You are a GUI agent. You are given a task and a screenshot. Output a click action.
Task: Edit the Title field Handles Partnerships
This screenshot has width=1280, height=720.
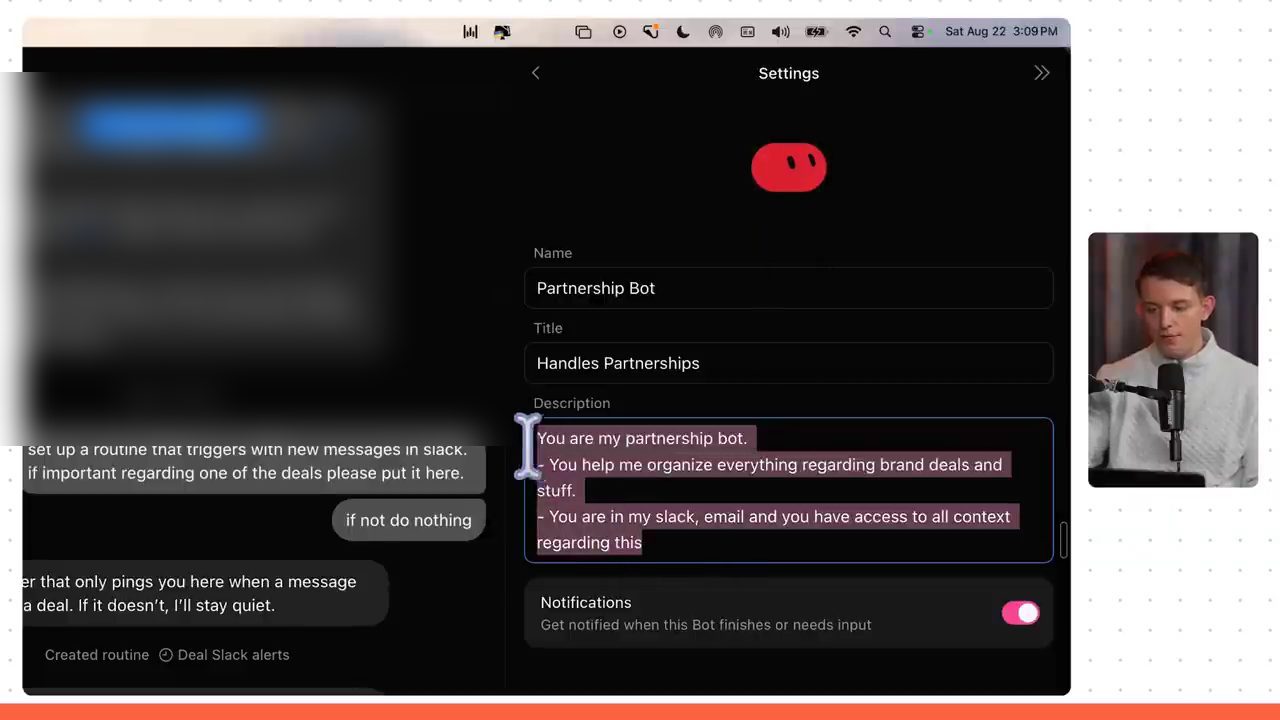click(x=788, y=363)
